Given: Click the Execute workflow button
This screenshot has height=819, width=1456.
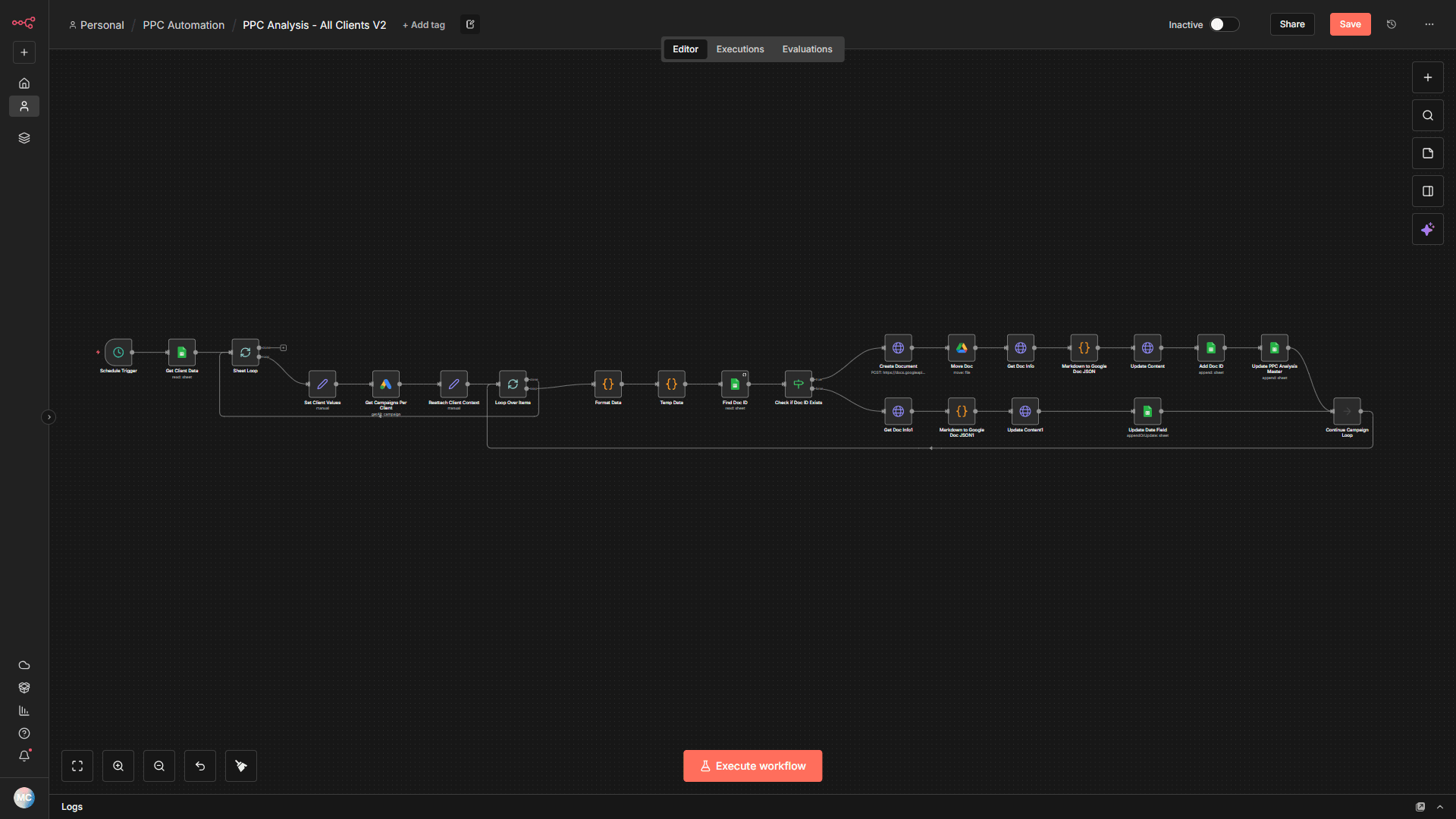Looking at the screenshot, I should (752, 766).
